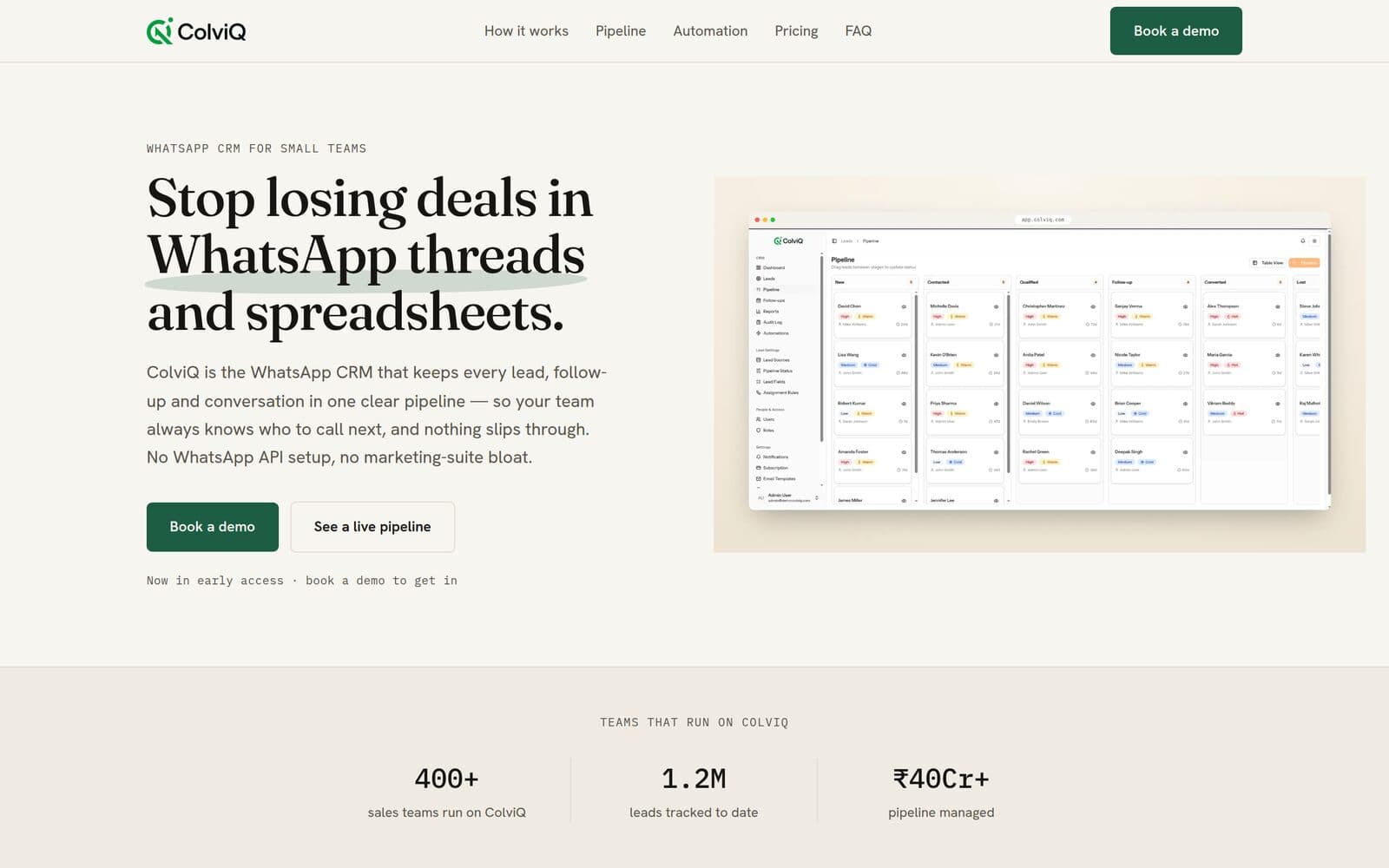The width and height of the screenshot is (1389, 868).
Task: Click the ColviQ logo in the header
Action: coord(196,31)
